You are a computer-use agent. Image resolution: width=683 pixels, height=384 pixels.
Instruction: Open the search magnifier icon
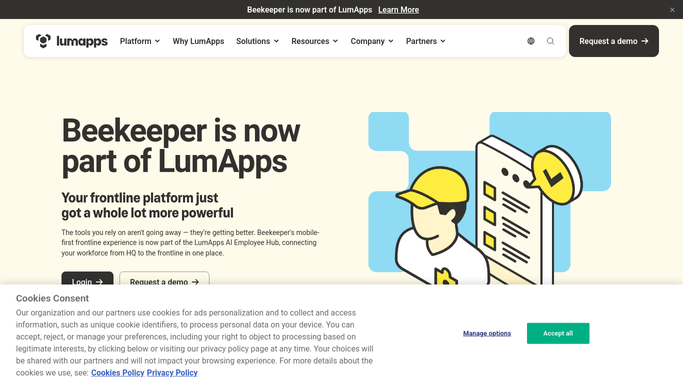pyautogui.click(x=550, y=41)
